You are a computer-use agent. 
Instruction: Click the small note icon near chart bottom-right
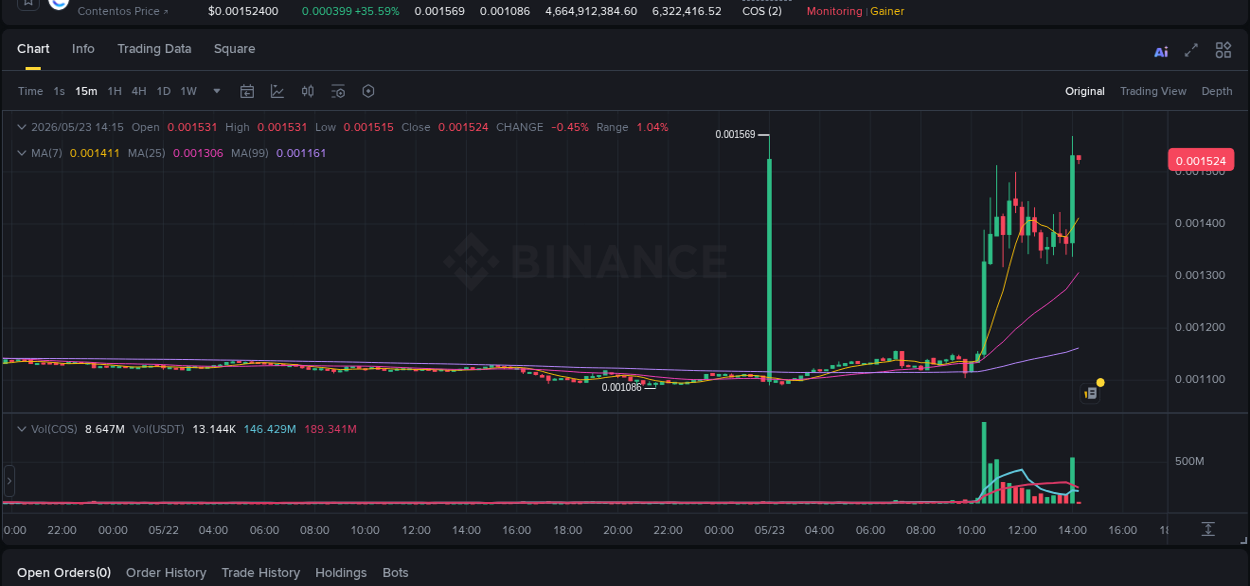click(x=1091, y=394)
